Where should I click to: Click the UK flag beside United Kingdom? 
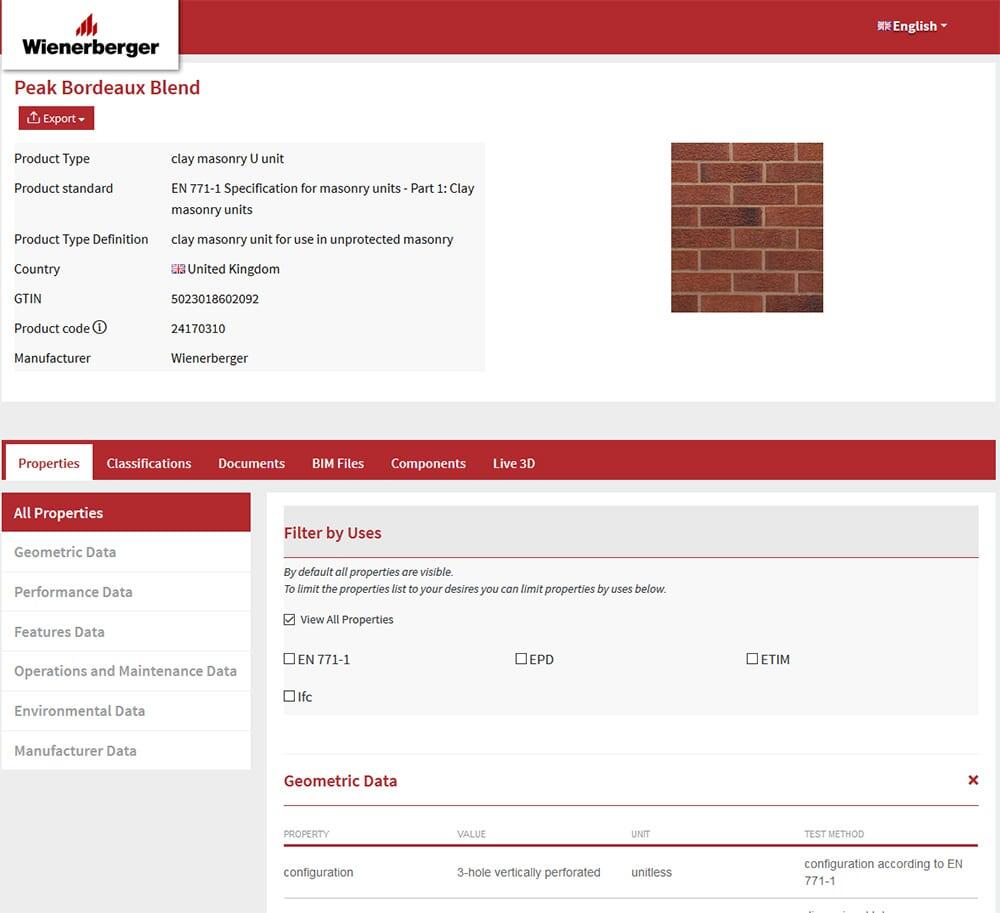click(178, 269)
